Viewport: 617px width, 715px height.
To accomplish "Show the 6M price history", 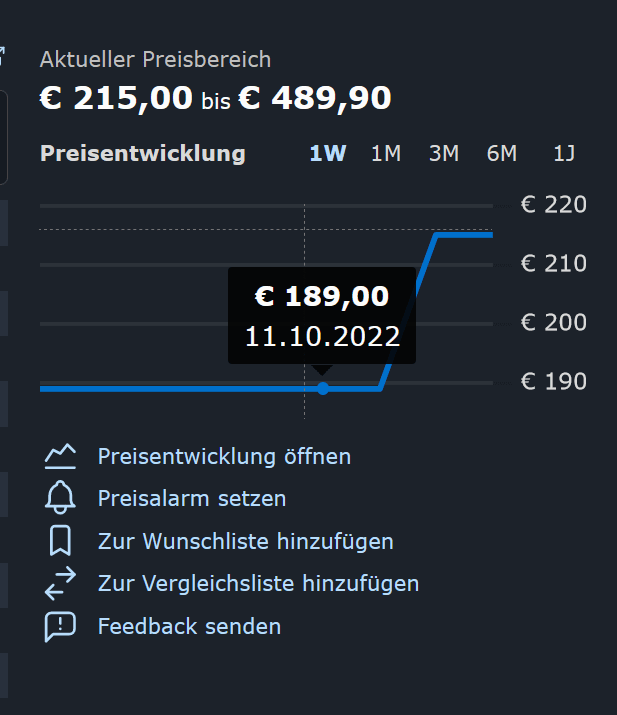I will click(502, 154).
